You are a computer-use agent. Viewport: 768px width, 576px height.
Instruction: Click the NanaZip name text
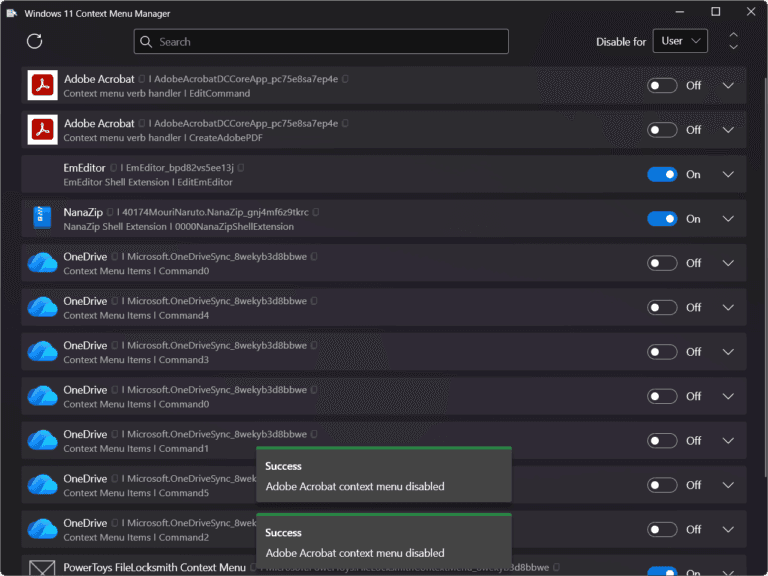tap(83, 212)
